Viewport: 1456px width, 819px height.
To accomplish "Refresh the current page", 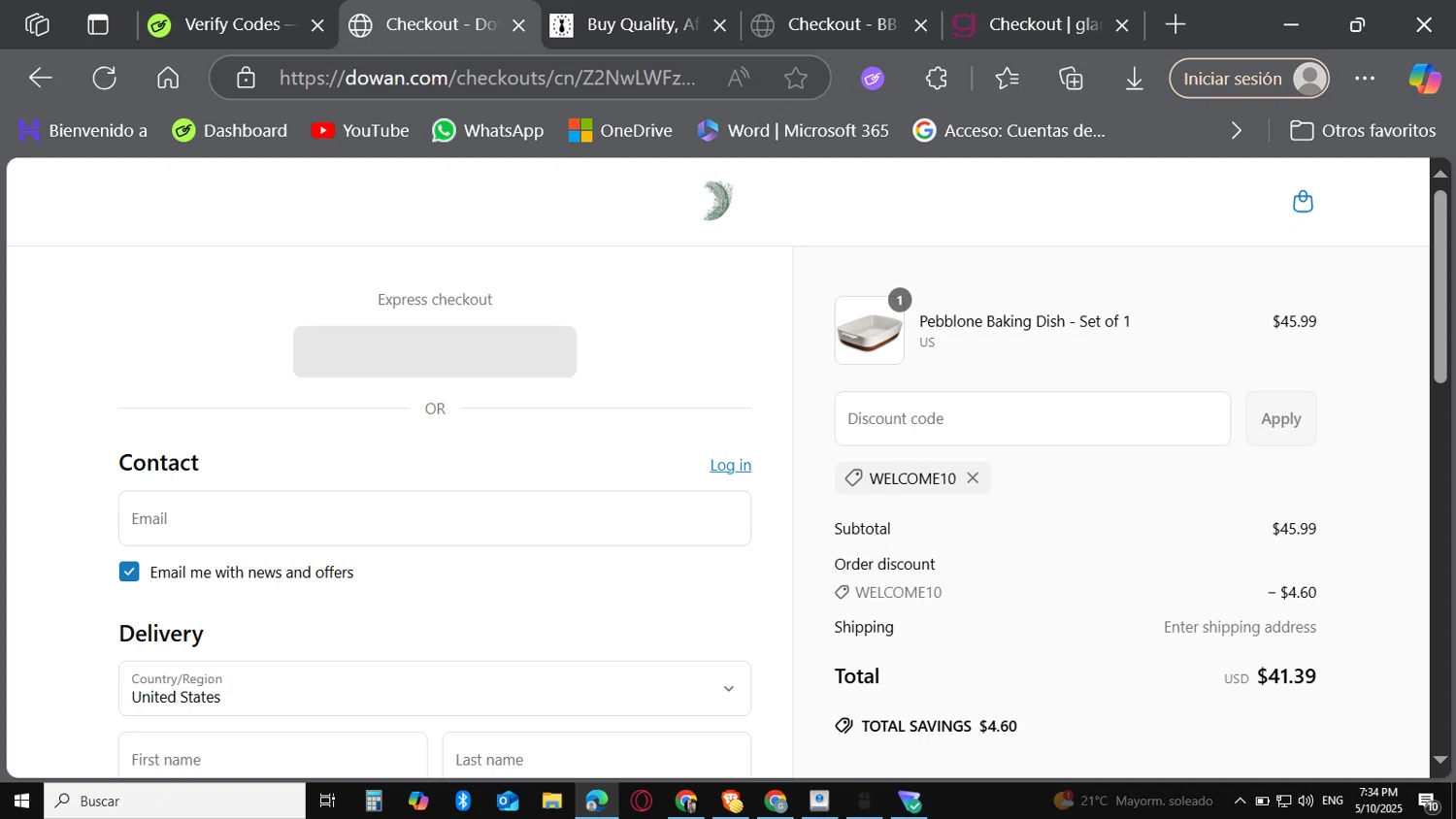I will (104, 78).
